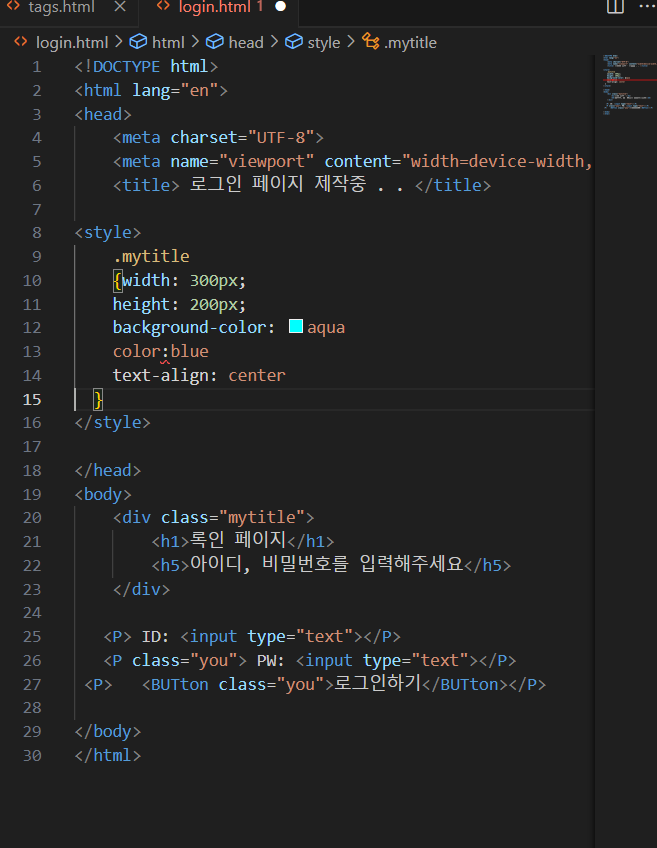Viewport: 657px width, 848px height.
Task: Click the PW: input line
Action: (310, 660)
